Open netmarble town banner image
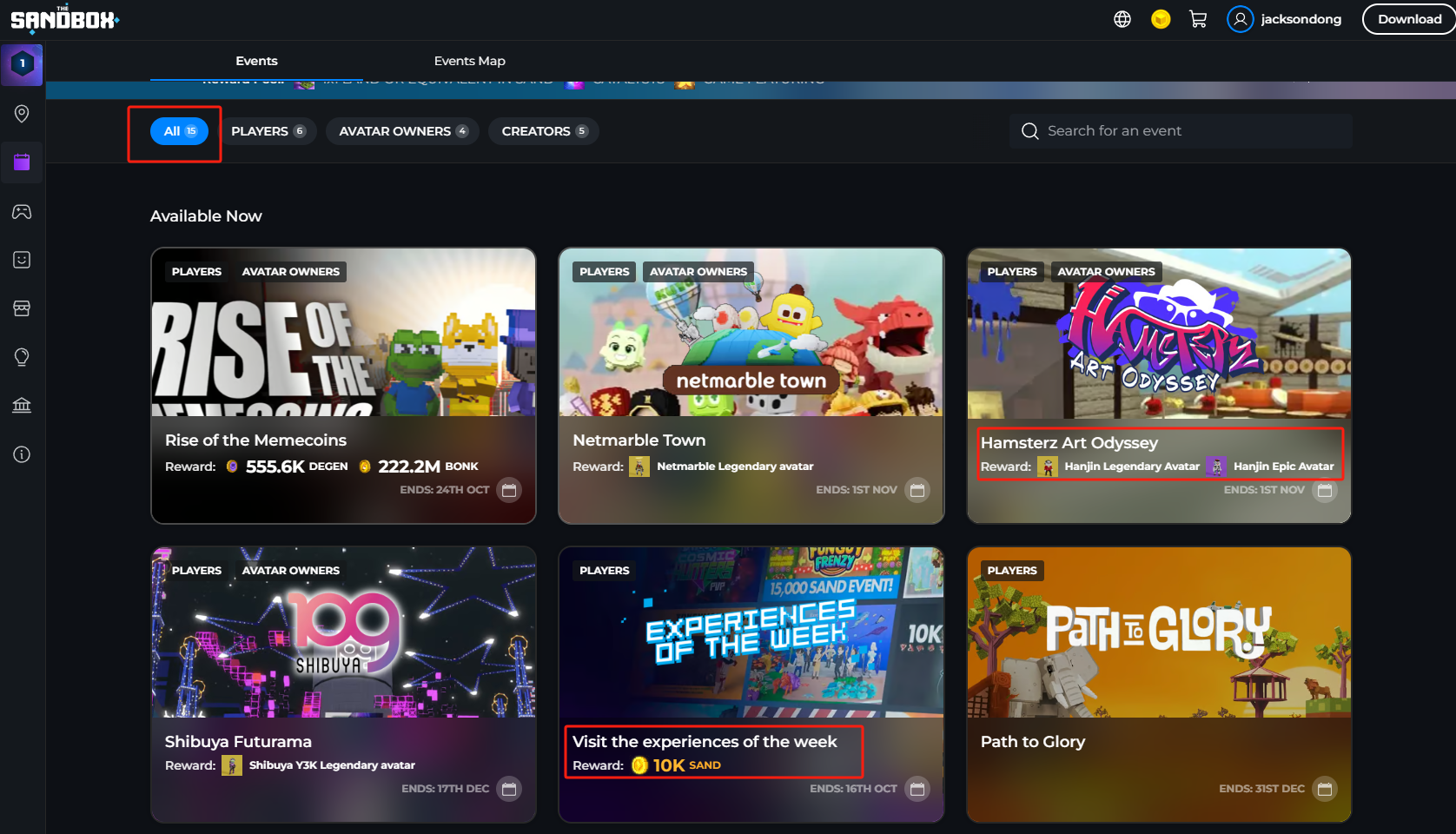 [751, 332]
